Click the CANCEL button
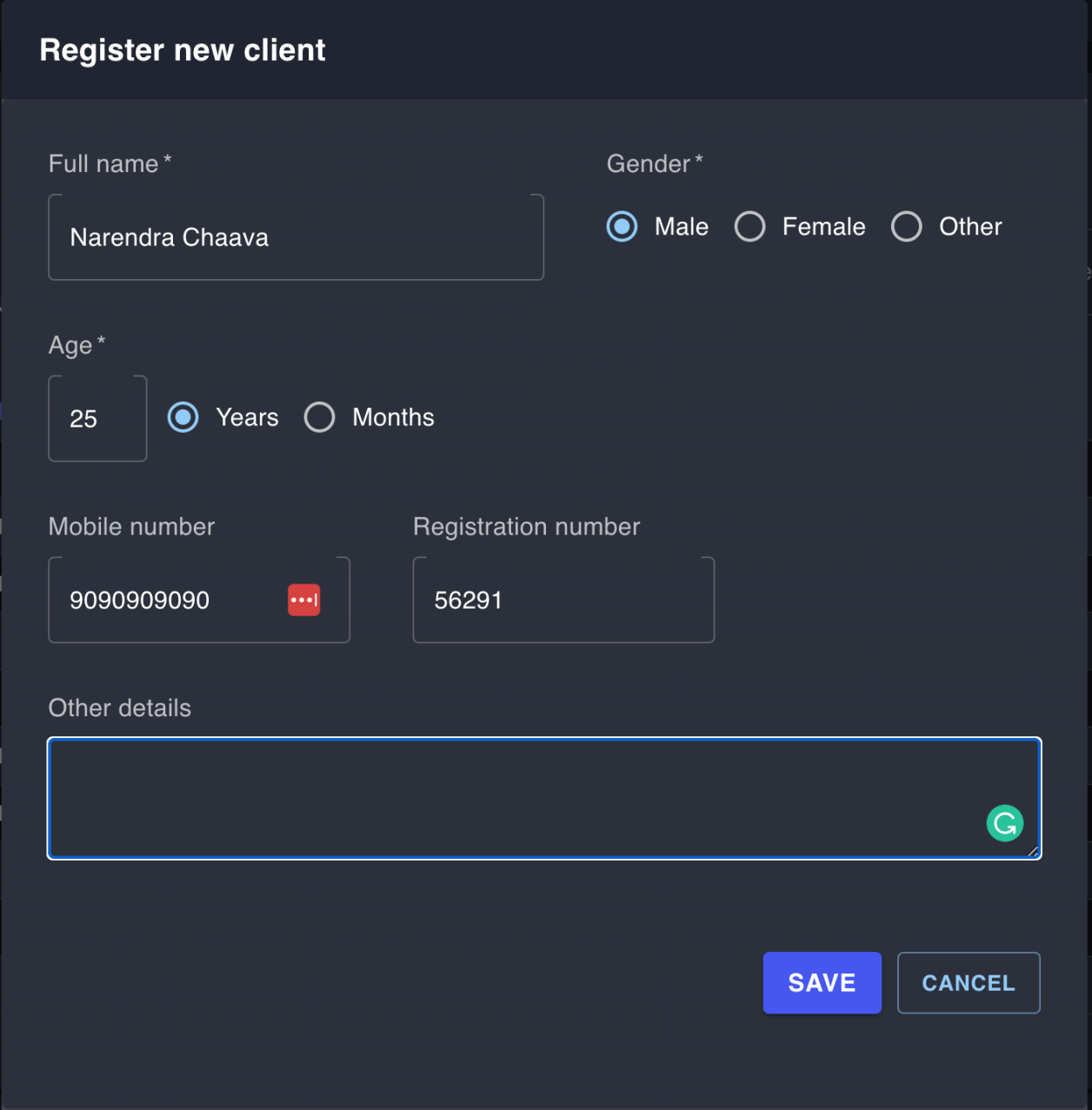The height and width of the screenshot is (1110, 1092). point(968,982)
